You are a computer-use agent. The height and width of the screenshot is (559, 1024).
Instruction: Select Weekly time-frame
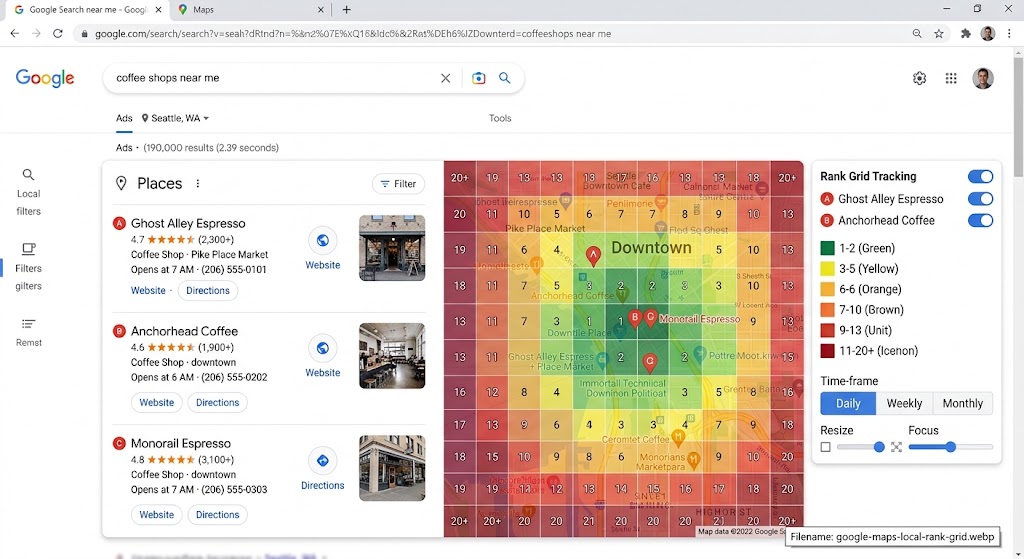pyautogui.click(x=904, y=404)
